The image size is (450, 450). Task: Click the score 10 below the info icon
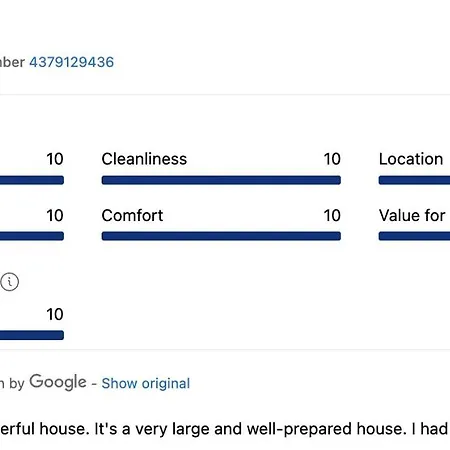click(x=55, y=314)
